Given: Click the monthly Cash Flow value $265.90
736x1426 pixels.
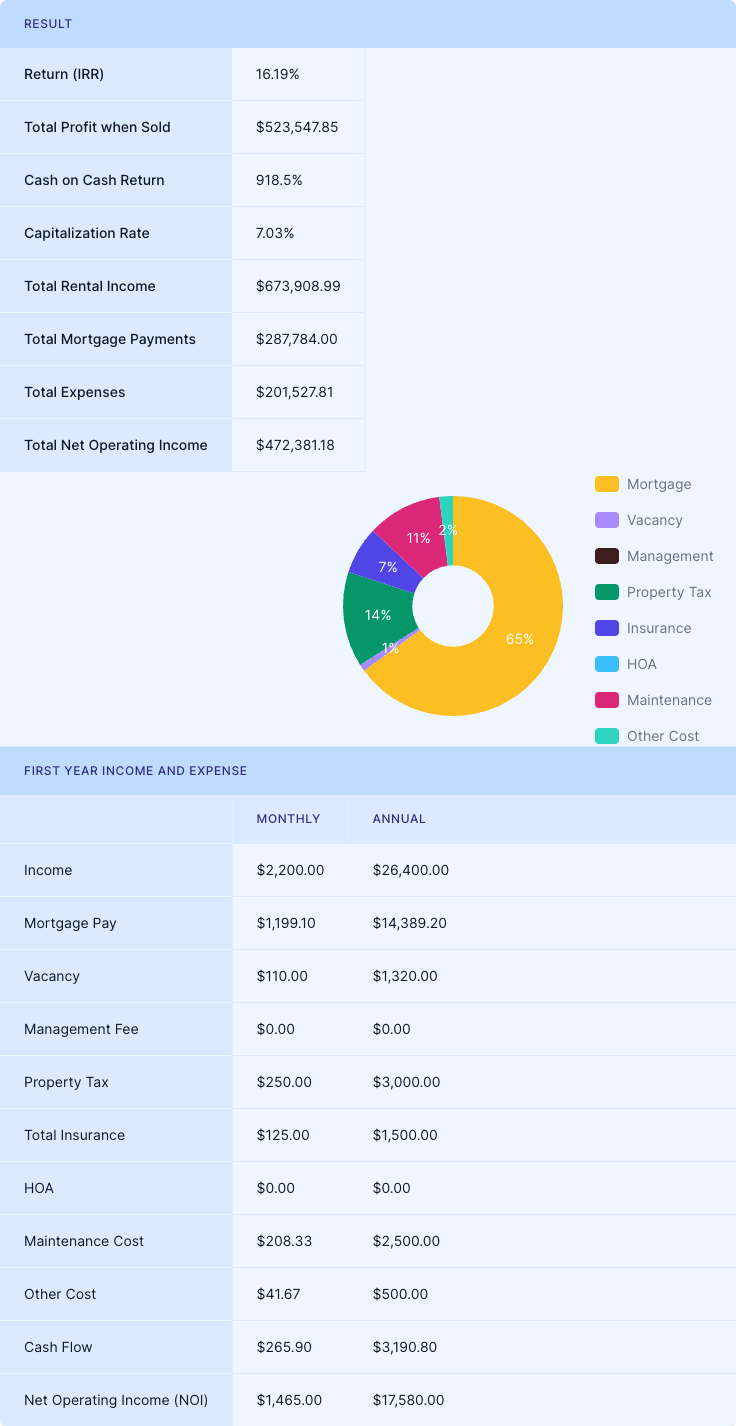Looking at the screenshot, I should pyautogui.click(x=284, y=1347).
